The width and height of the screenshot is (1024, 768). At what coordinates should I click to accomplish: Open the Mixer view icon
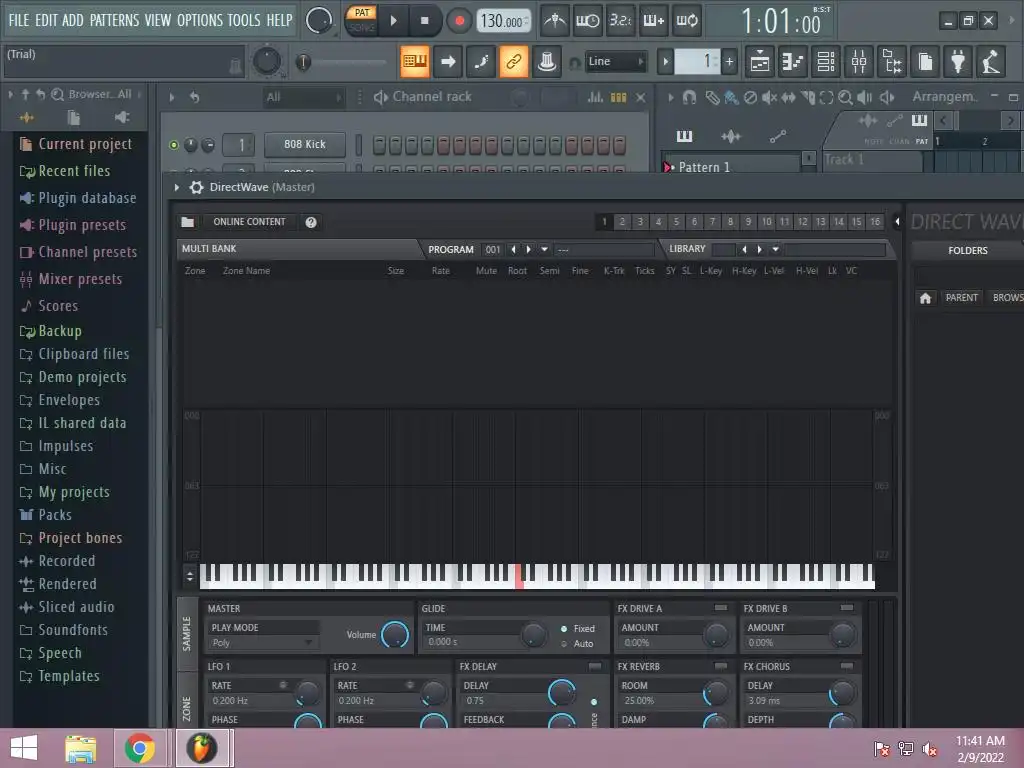[x=859, y=62]
